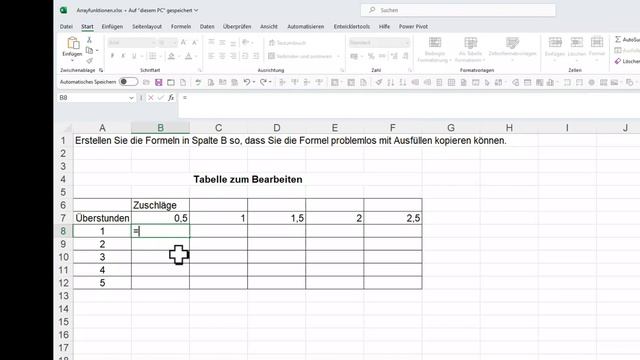Click the AutoSumme button
The width and height of the screenshot is (640, 360).
point(627,39)
